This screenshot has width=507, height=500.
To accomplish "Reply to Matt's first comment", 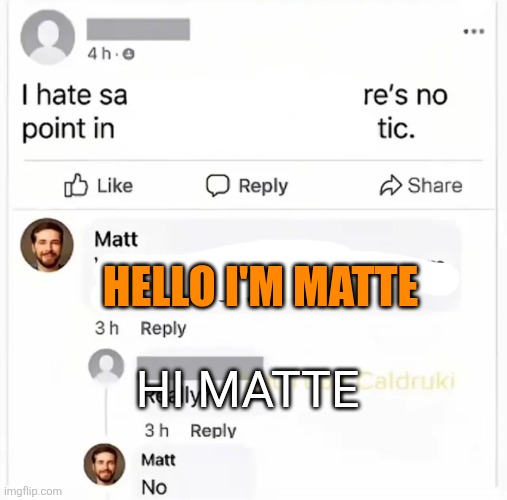I will pos(163,329).
